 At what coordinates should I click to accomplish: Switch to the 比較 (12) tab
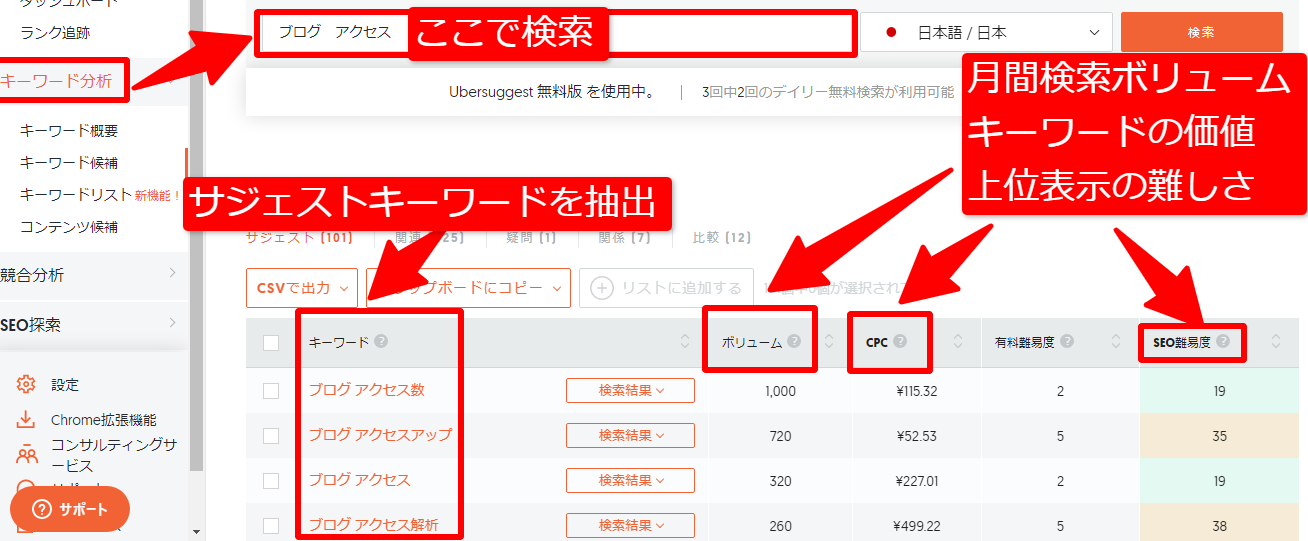[722, 238]
